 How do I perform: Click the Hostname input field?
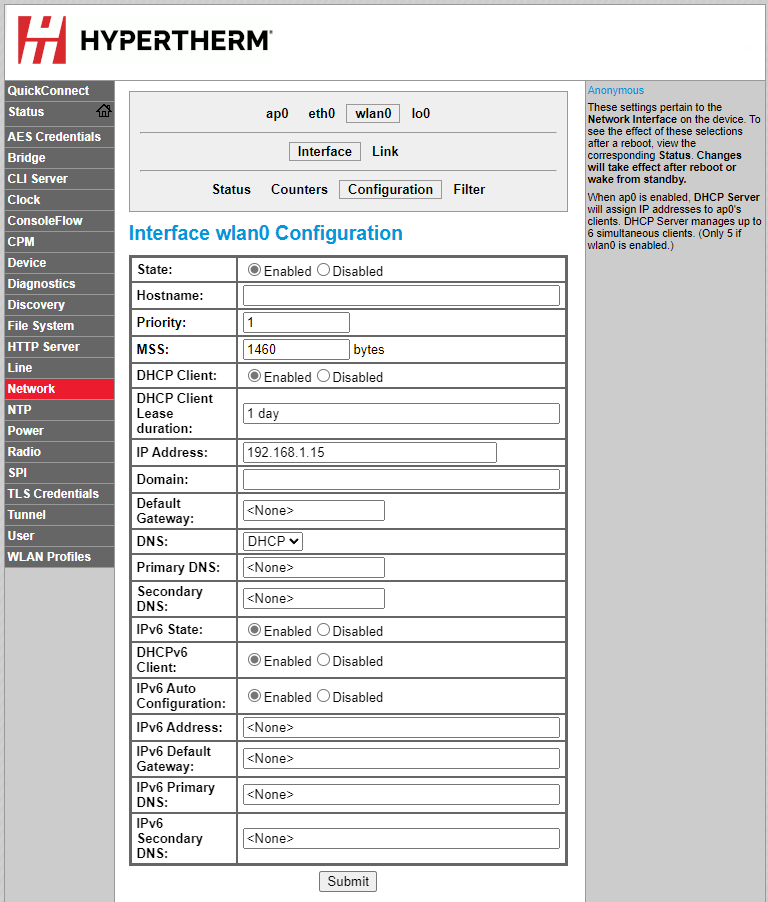[401, 296]
